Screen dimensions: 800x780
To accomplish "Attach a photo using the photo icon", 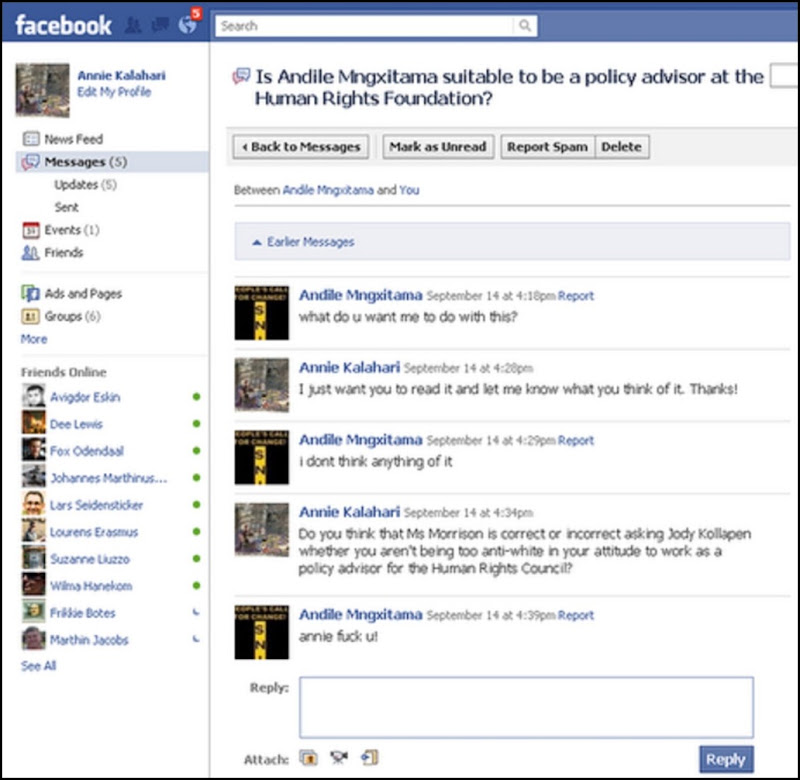I will [x=309, y=758].
